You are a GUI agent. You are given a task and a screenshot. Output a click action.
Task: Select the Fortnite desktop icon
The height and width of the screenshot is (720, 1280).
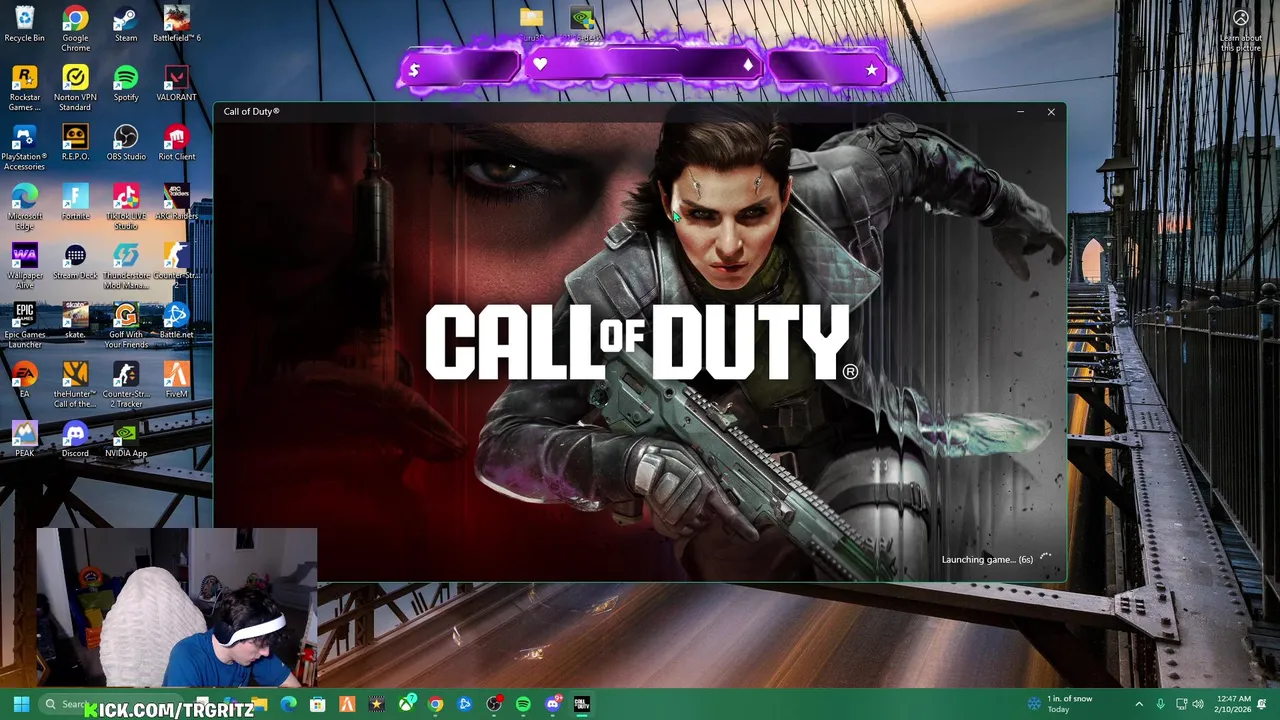(75, 202)
